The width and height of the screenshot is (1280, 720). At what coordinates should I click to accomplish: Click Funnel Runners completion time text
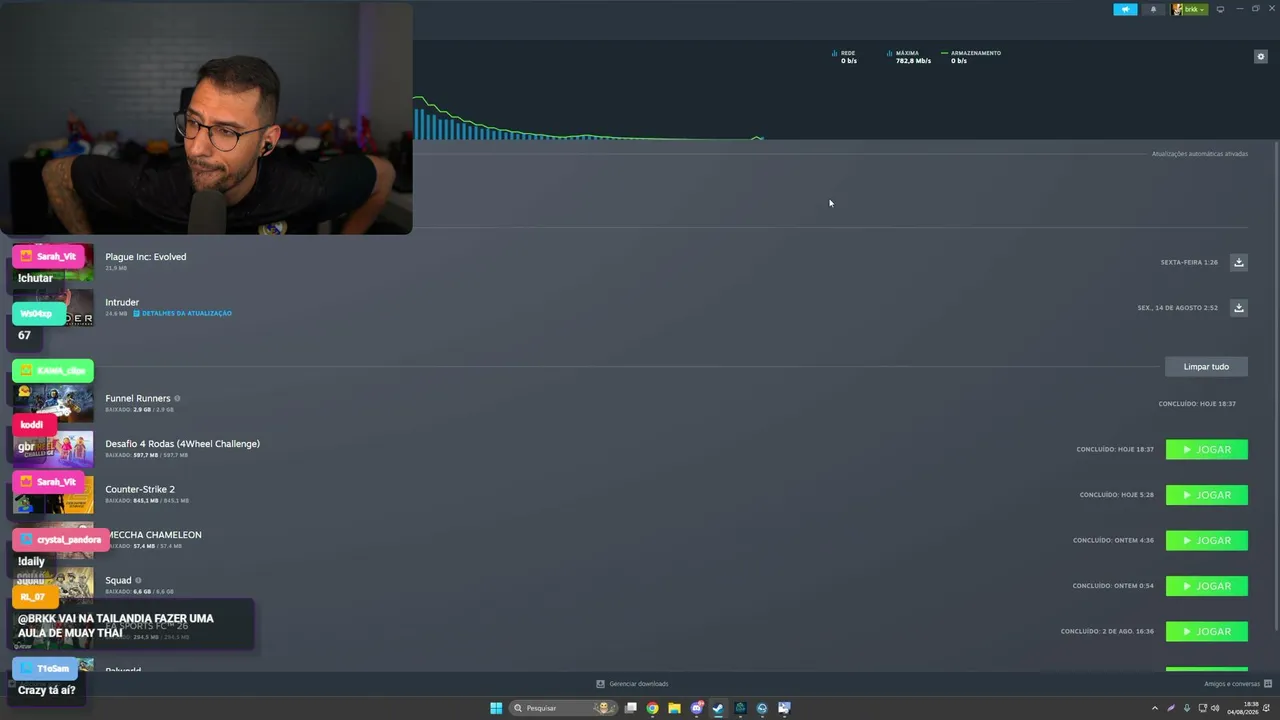(x=1197, y=404)
